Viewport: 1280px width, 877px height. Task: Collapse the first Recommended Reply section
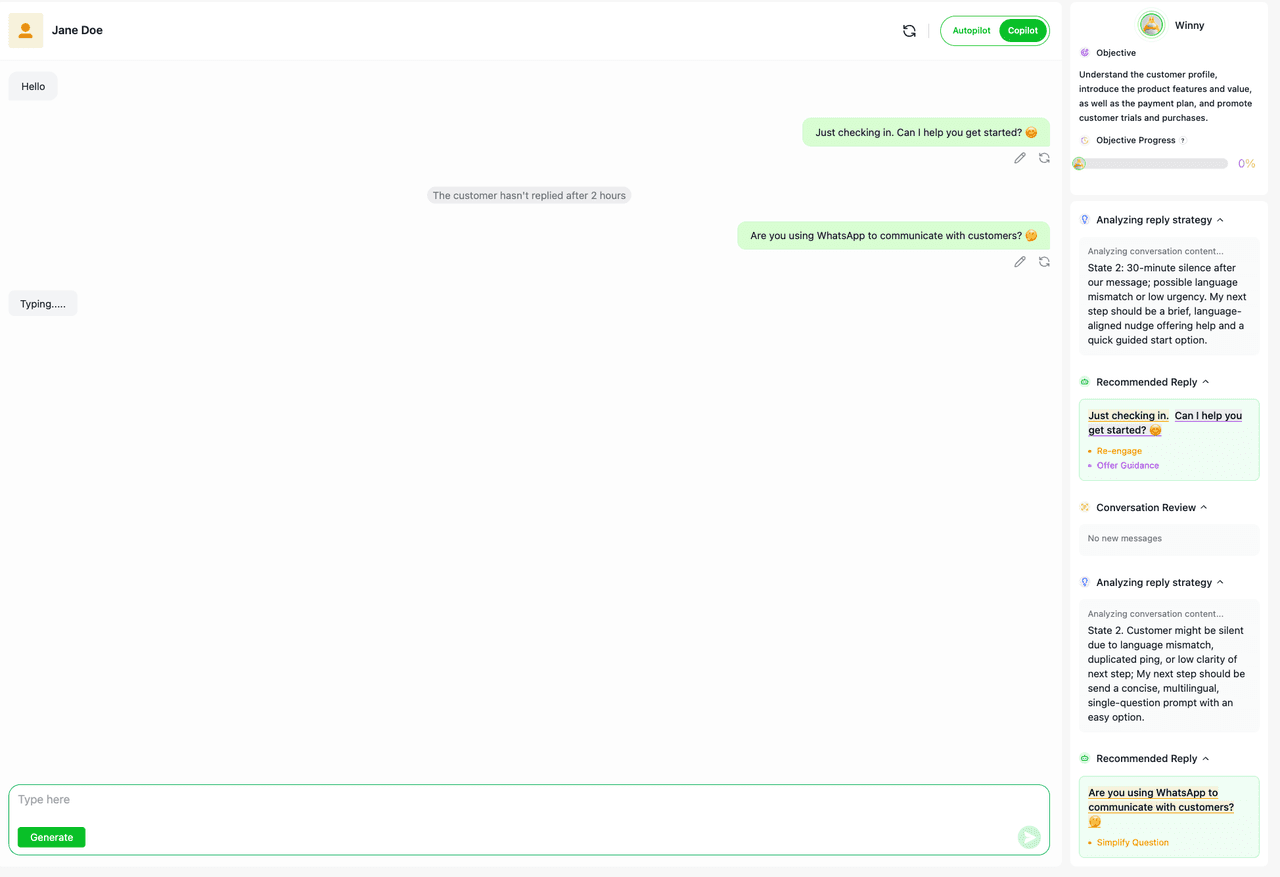point(1206,382)
